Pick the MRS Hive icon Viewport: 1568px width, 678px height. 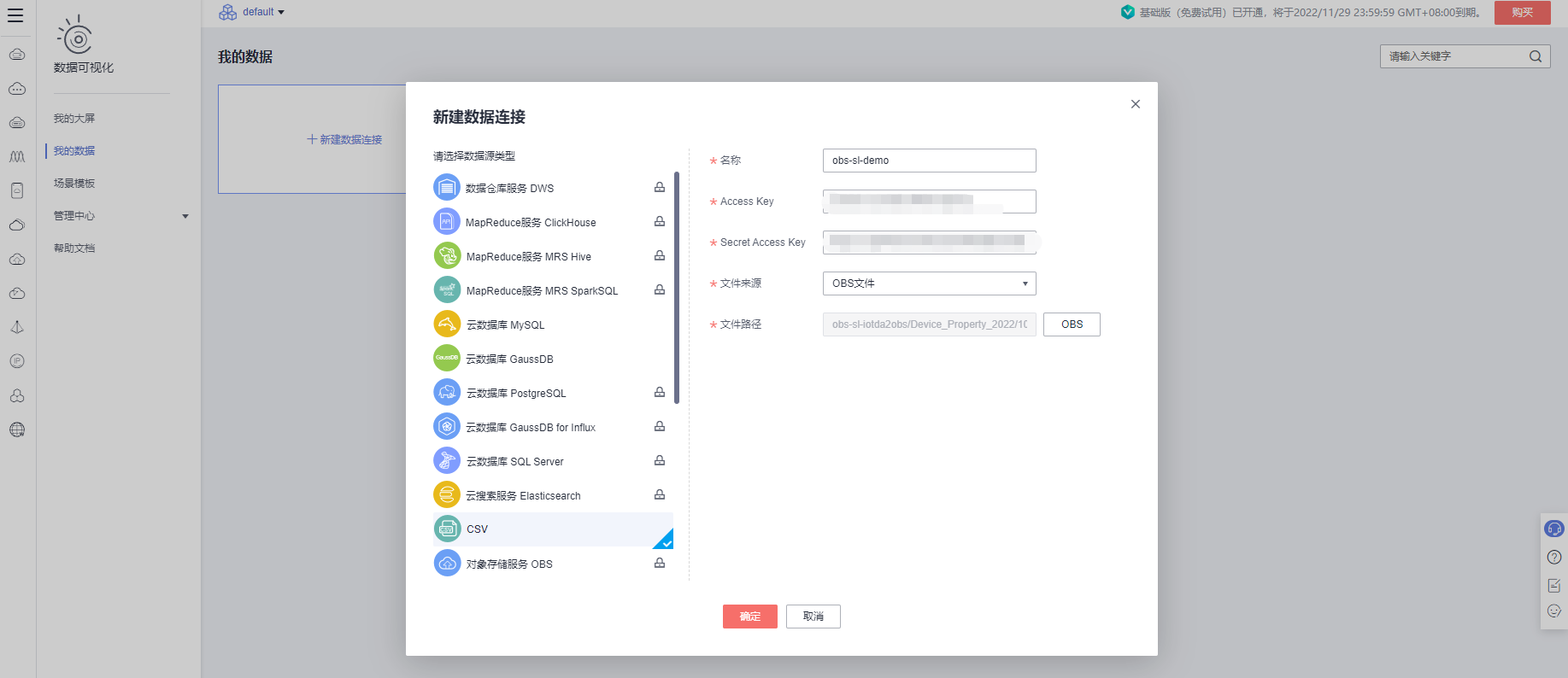click(x=447, y=255)
